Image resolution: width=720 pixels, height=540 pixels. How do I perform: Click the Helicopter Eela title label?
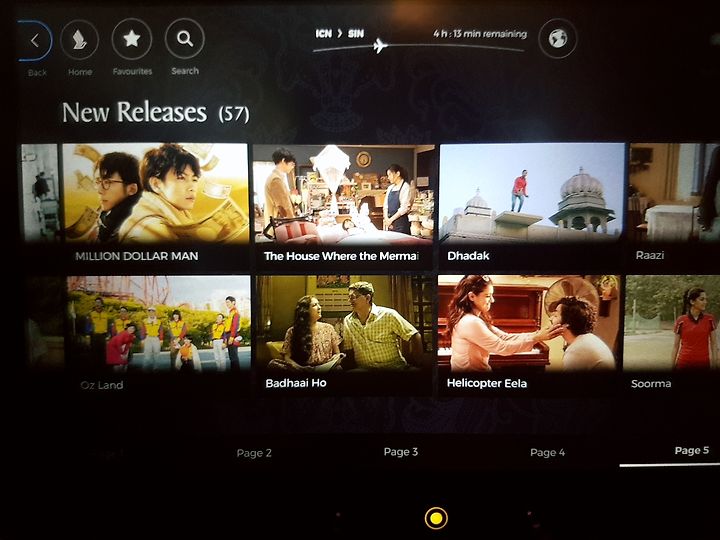tap(487, 383)
